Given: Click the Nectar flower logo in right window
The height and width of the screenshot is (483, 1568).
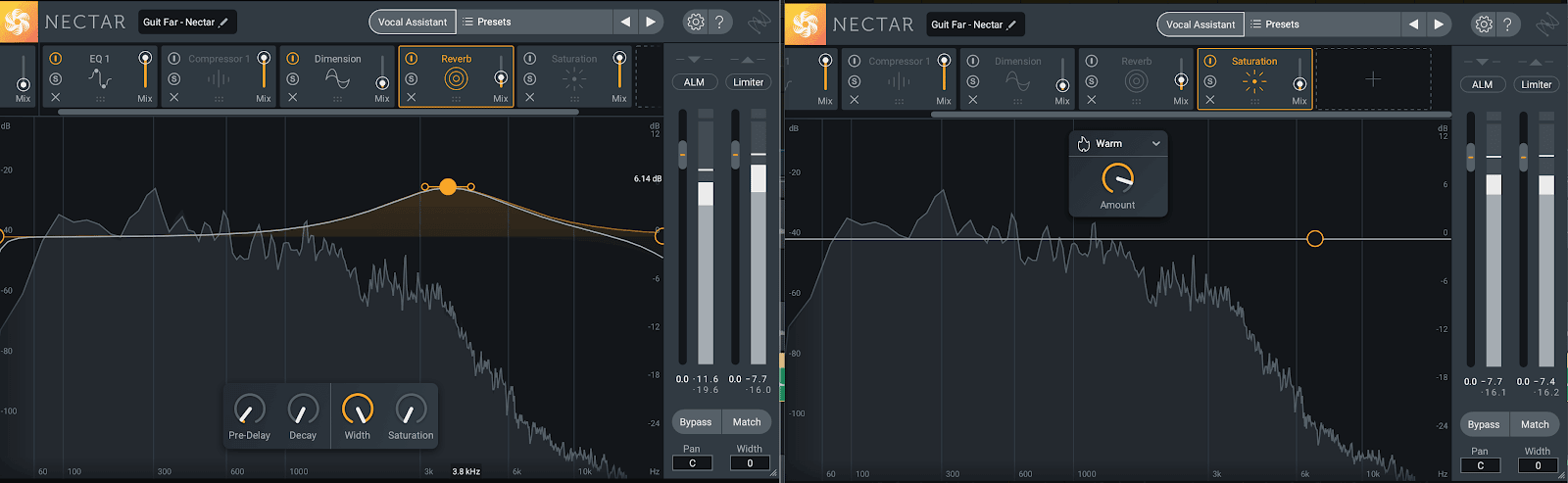Looking at the screenshot, I should point(806,24).
